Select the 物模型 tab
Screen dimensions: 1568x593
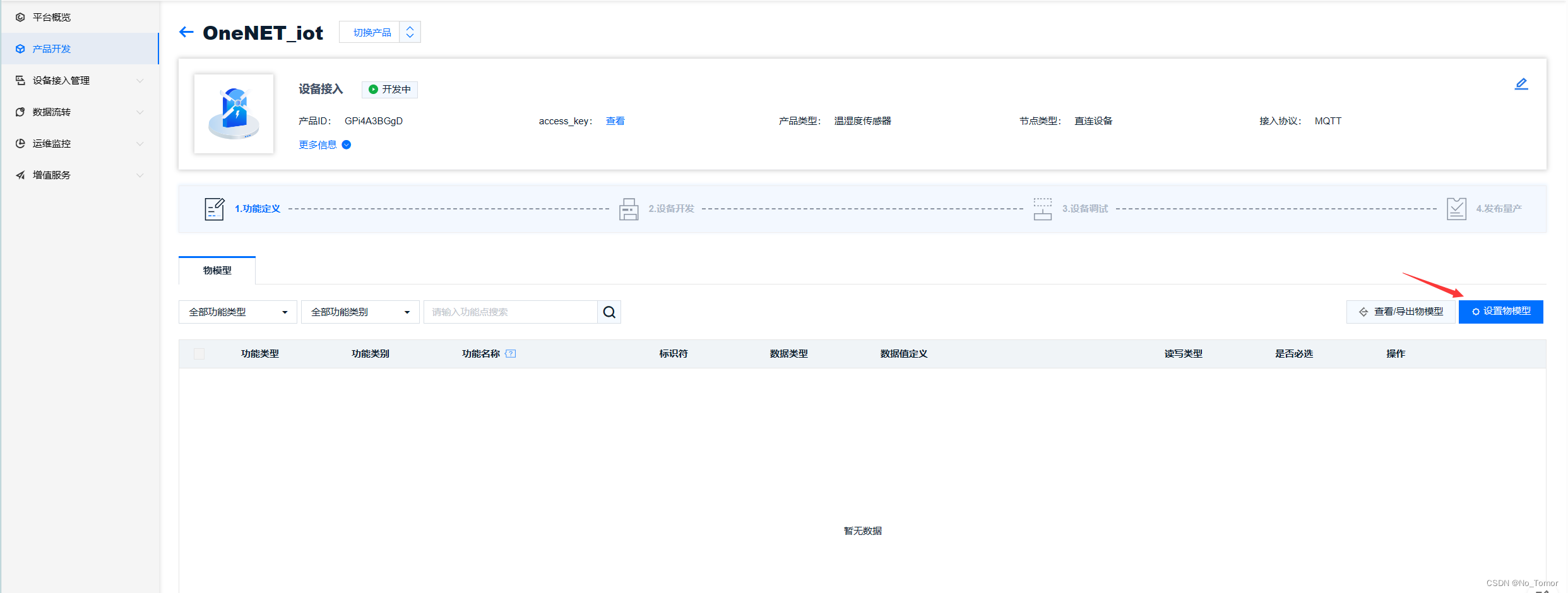click(217, 271)
